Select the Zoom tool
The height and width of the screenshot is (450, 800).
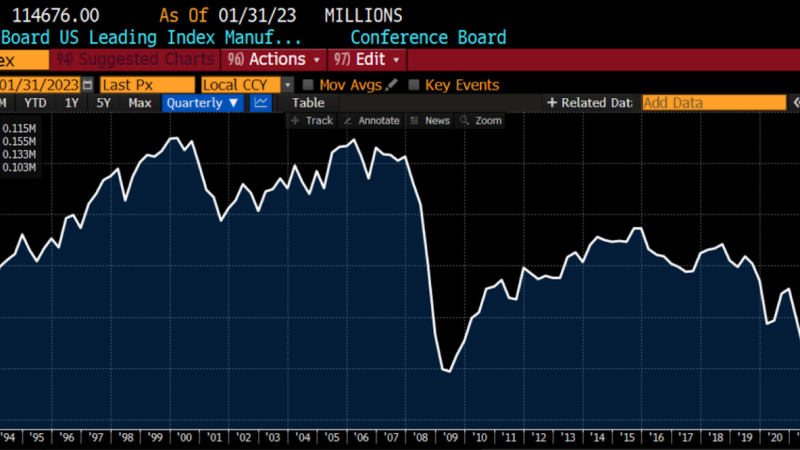click(481, 121)
